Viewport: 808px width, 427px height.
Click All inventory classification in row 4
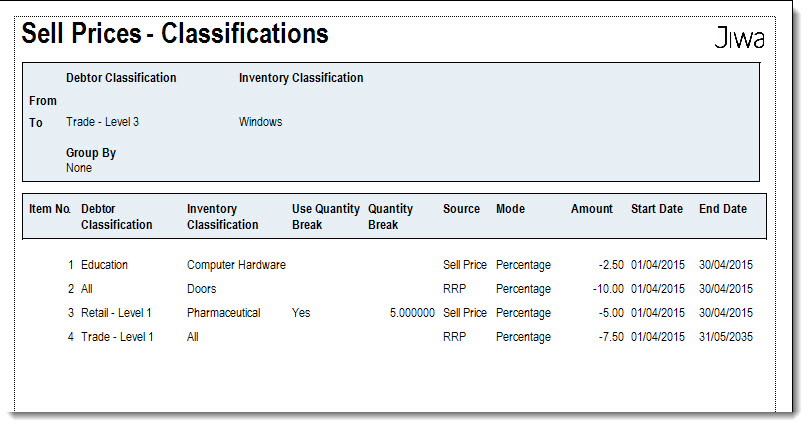tap(193, 337)
